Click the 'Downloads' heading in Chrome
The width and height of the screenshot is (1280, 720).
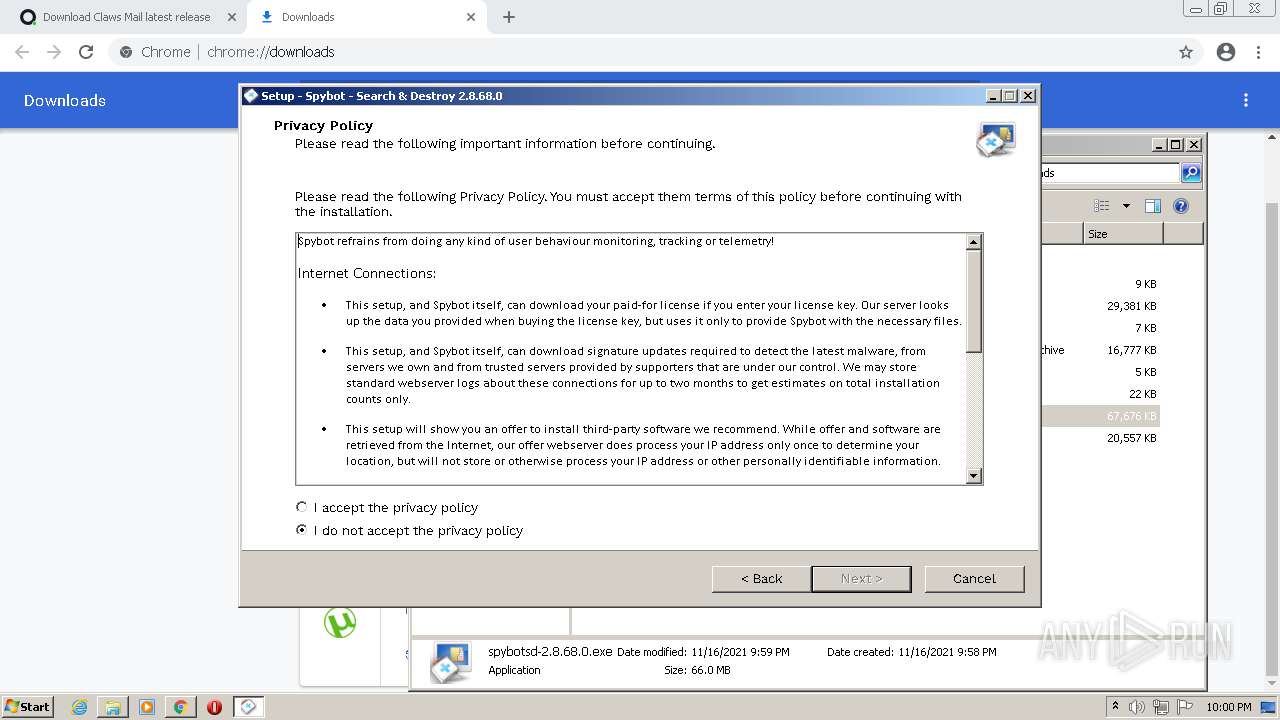coord(65,100)
